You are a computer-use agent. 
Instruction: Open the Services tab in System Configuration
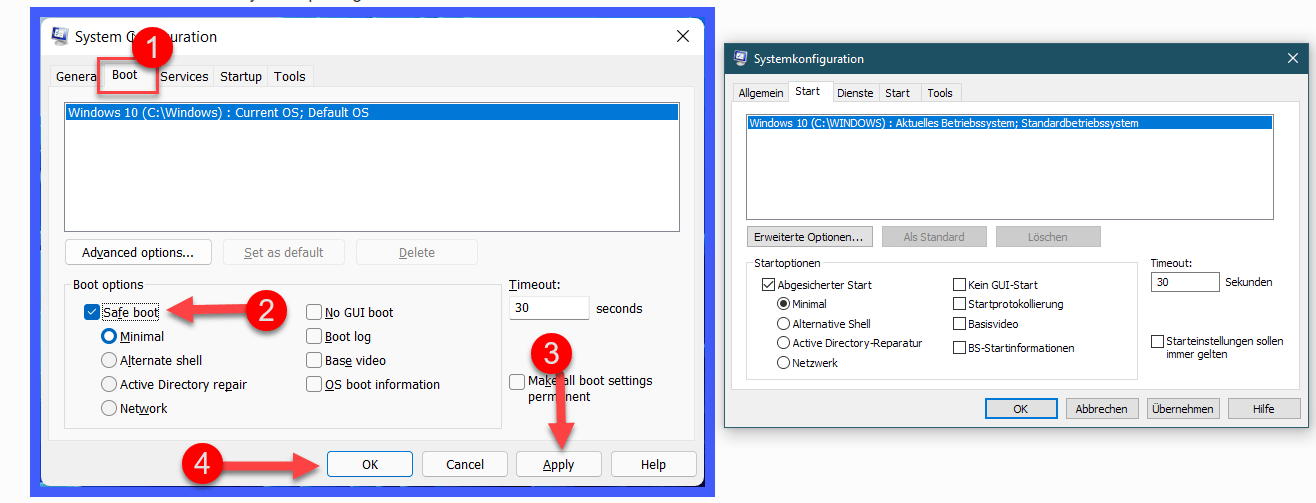(x=184, y=76)
